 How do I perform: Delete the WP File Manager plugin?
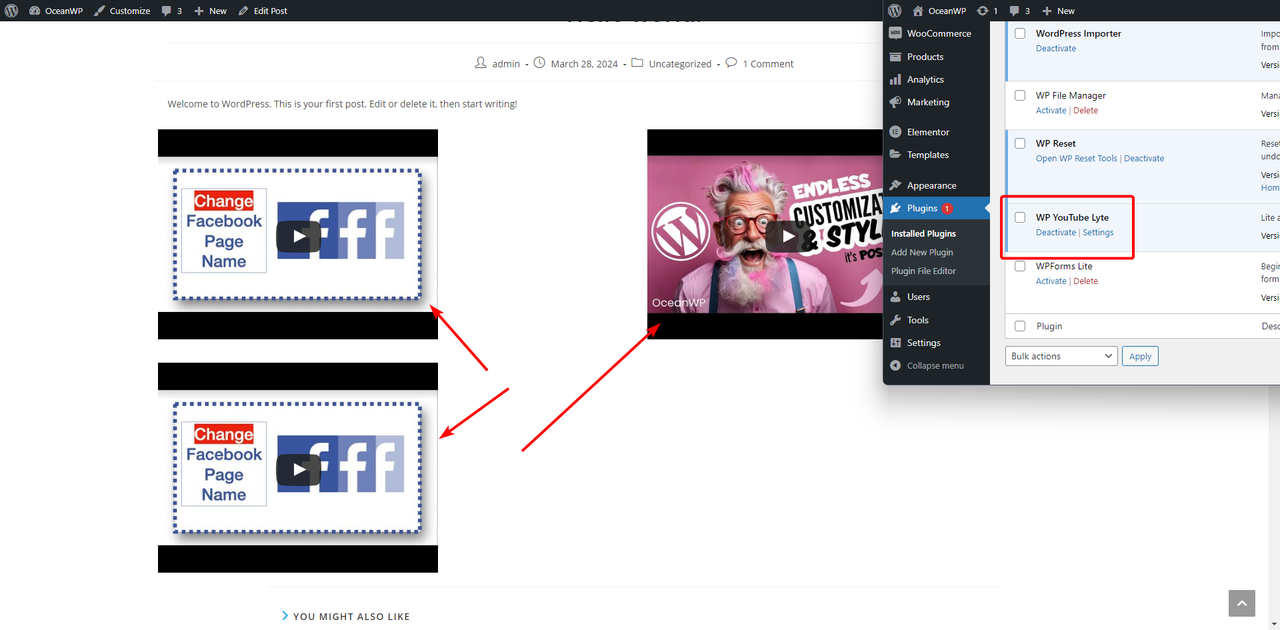point(1085,111)
